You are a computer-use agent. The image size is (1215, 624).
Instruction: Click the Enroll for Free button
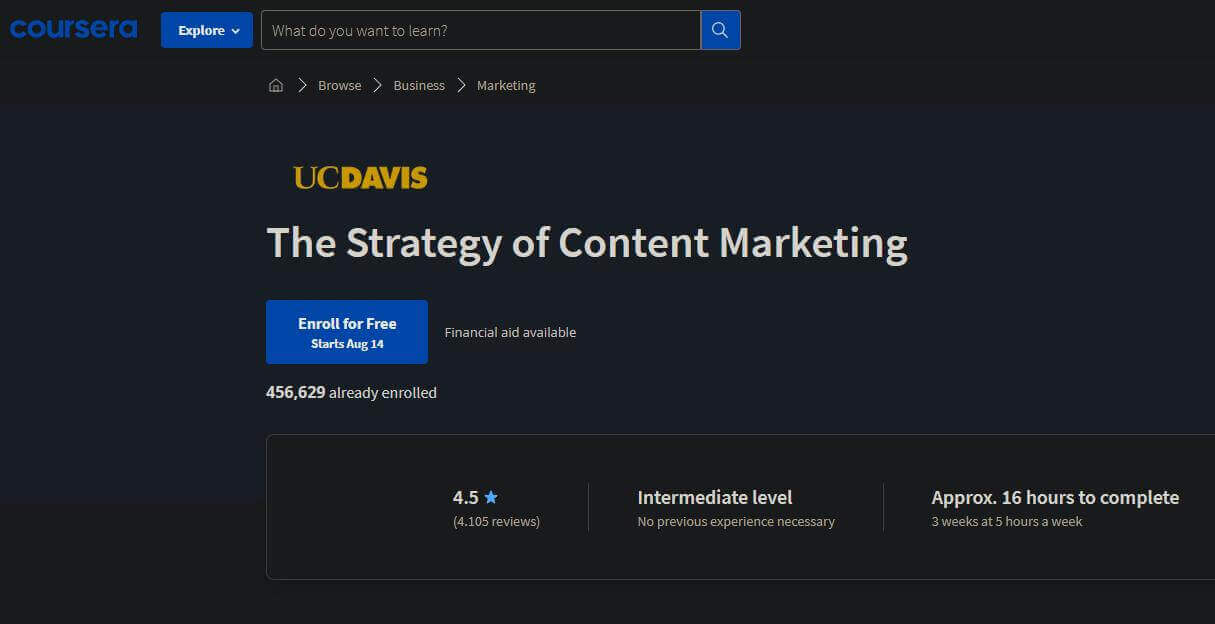346,331
